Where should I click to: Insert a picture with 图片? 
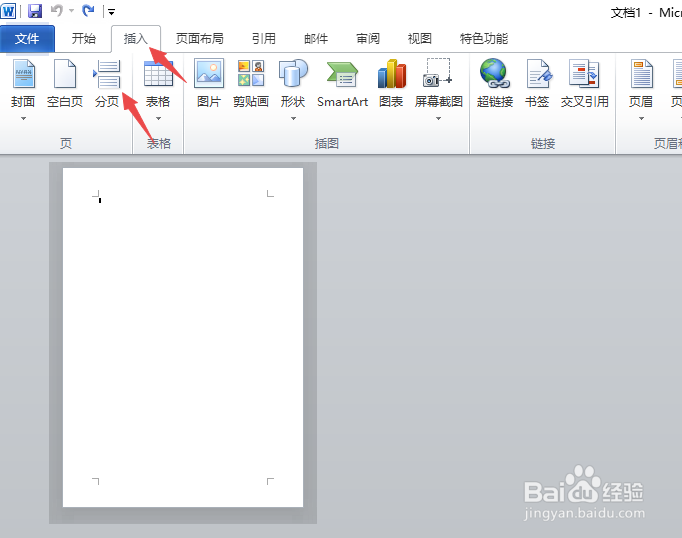209,84
